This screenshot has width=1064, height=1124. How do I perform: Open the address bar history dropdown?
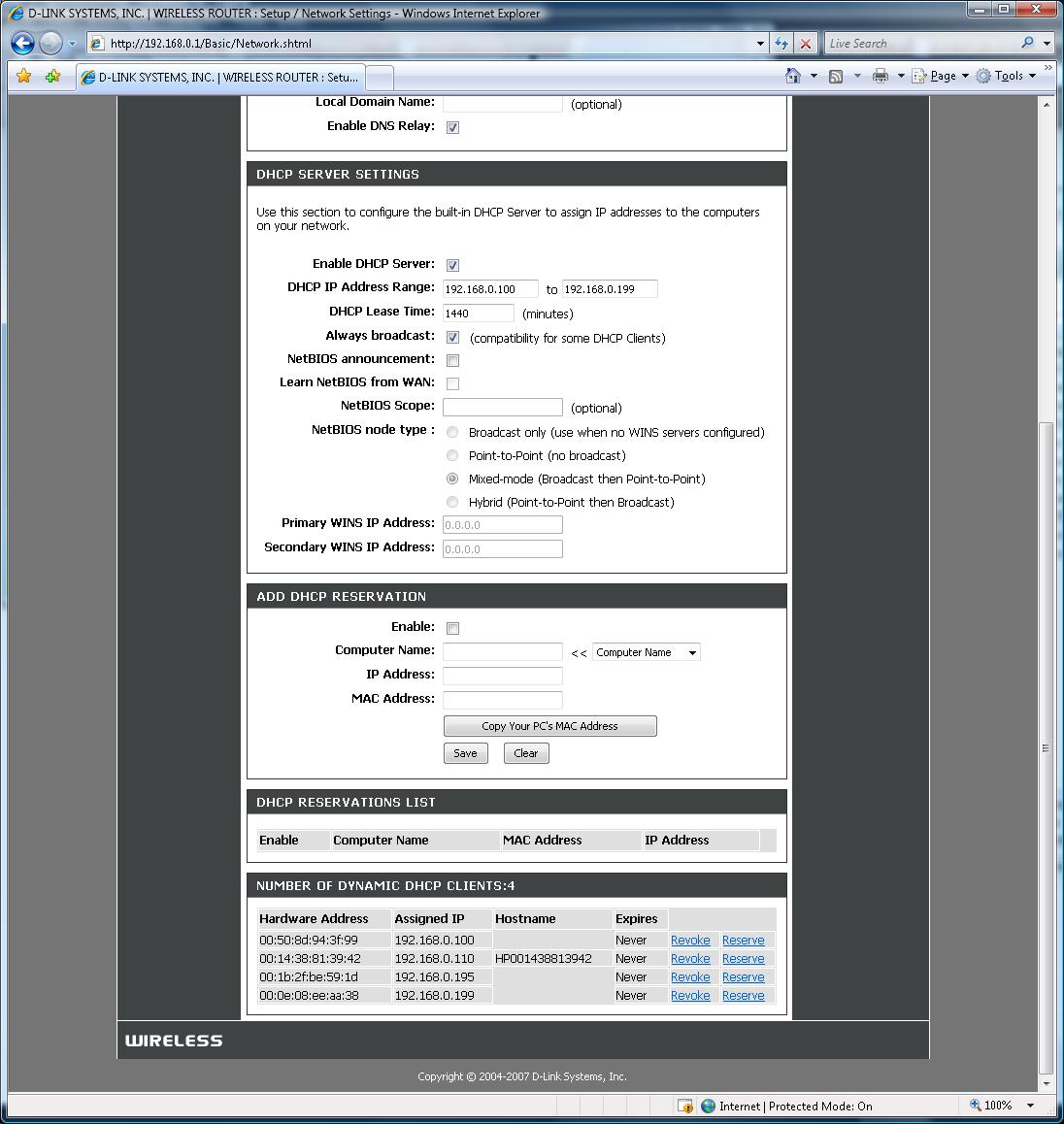point(760,44)
